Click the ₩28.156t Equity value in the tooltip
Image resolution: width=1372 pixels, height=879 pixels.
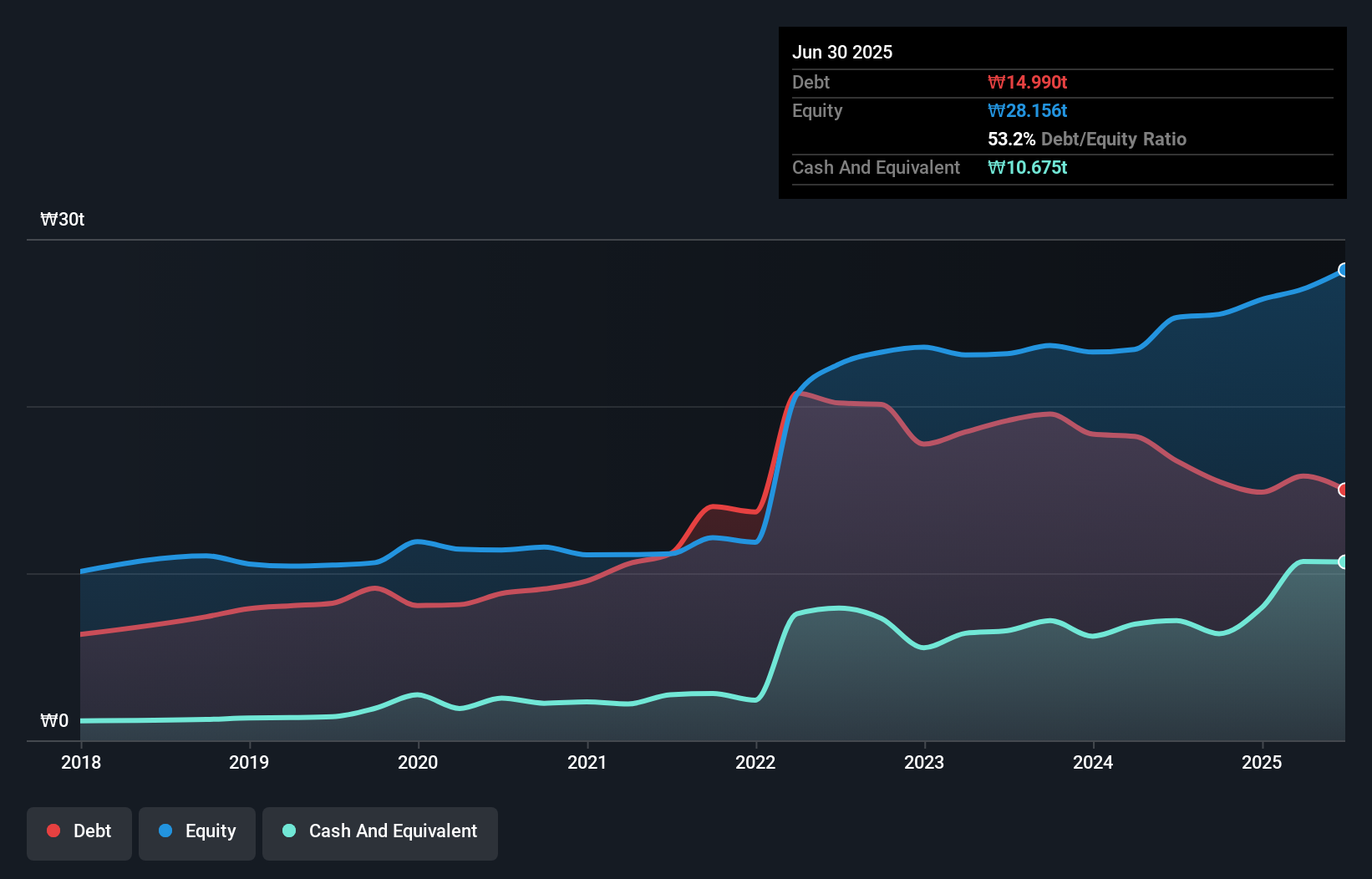(x=1027, y=110)
